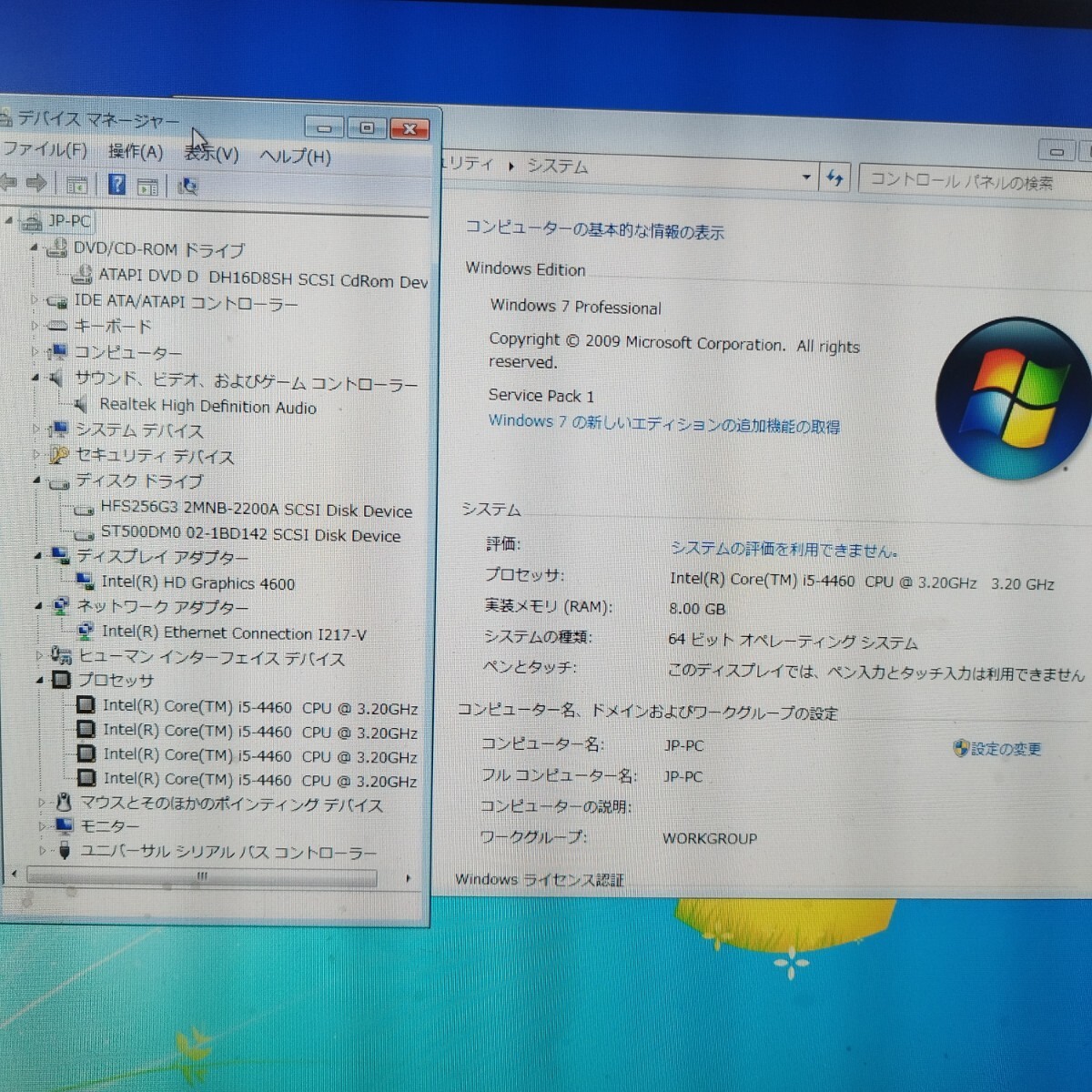Expand the システム デバイス category
Viewport: 1092px width, 1092px height.
[36, 428]
